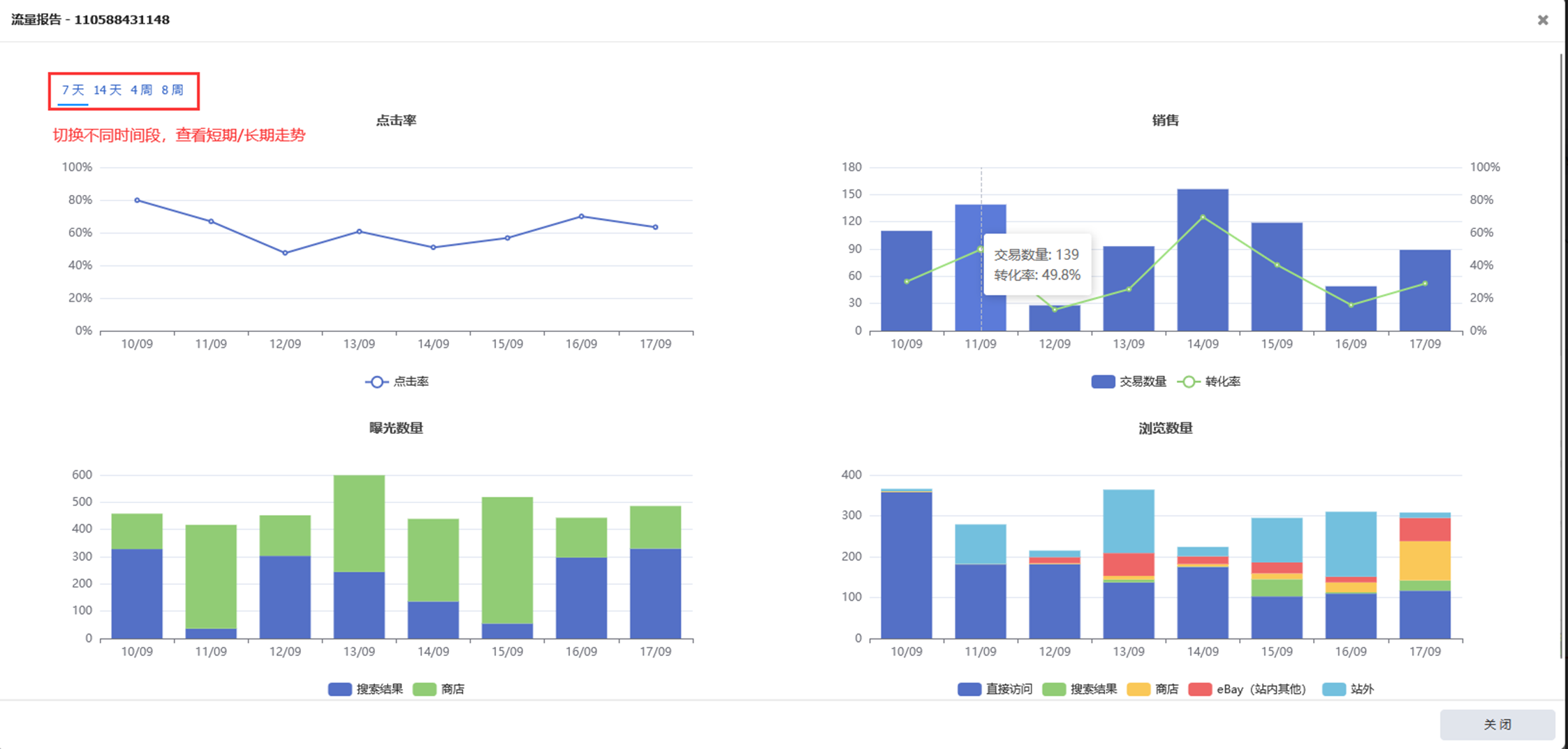
Task: Toggle 交易数量 series in sales legend
Action: [1129, 381]
